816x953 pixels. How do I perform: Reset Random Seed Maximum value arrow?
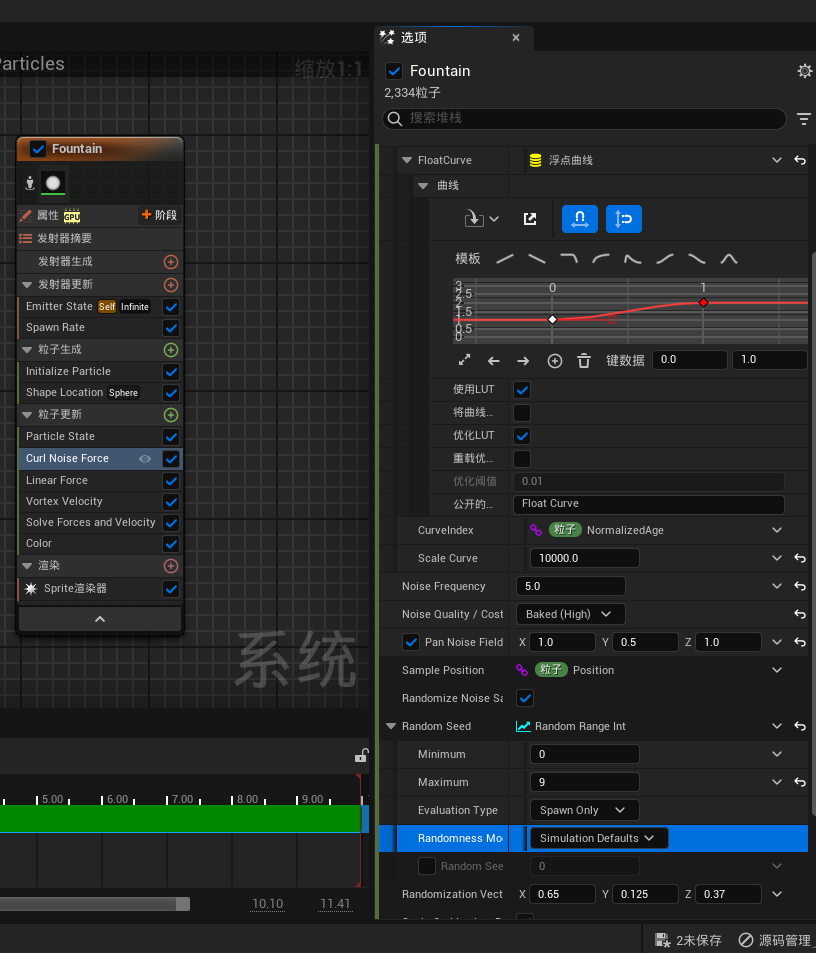pyautogui.click(x=800, y=782)
